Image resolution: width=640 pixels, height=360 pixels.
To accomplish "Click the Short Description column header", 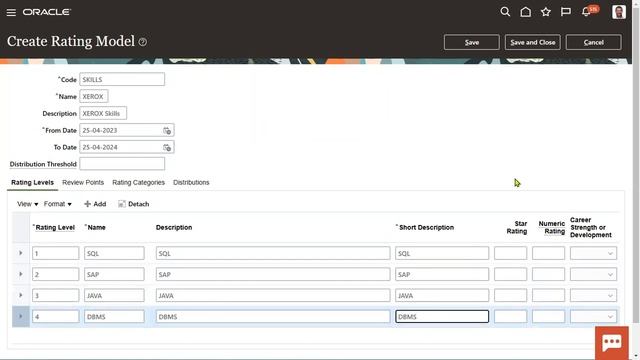I will pos(426,227).
